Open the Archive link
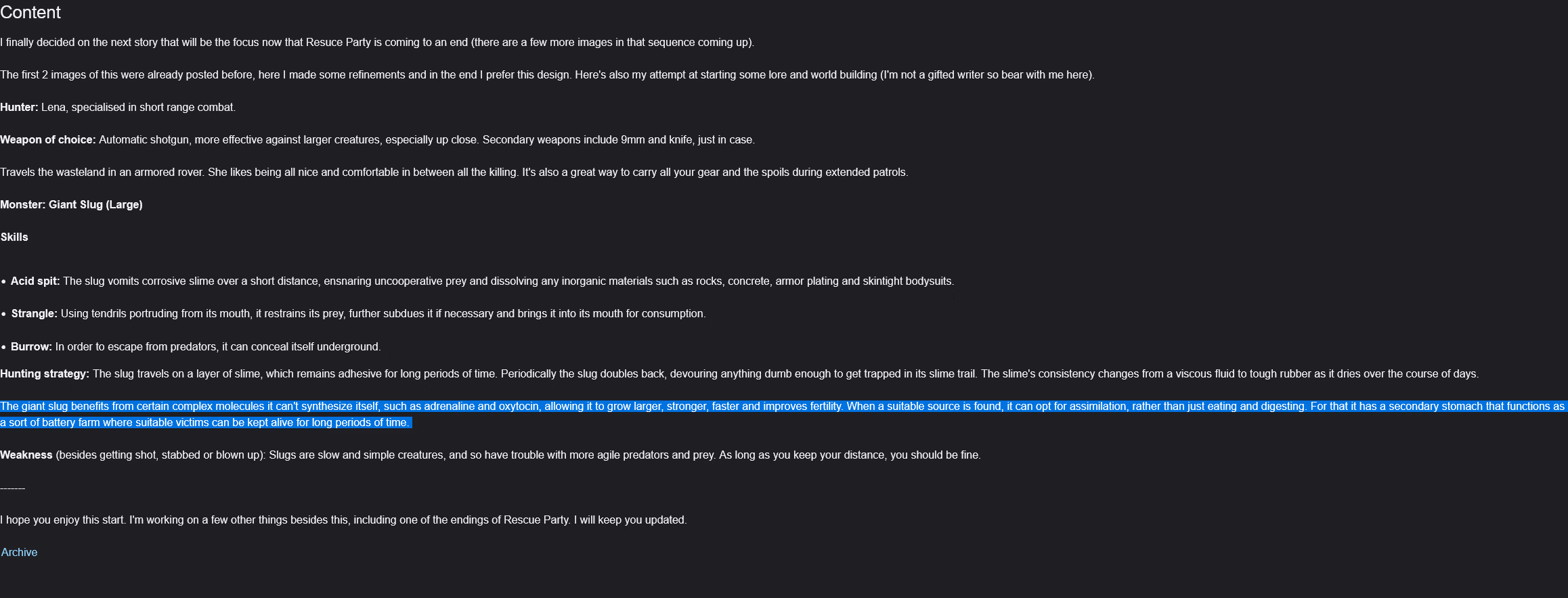The height and width of the screenshot is (598, 1568). point(19,553)
